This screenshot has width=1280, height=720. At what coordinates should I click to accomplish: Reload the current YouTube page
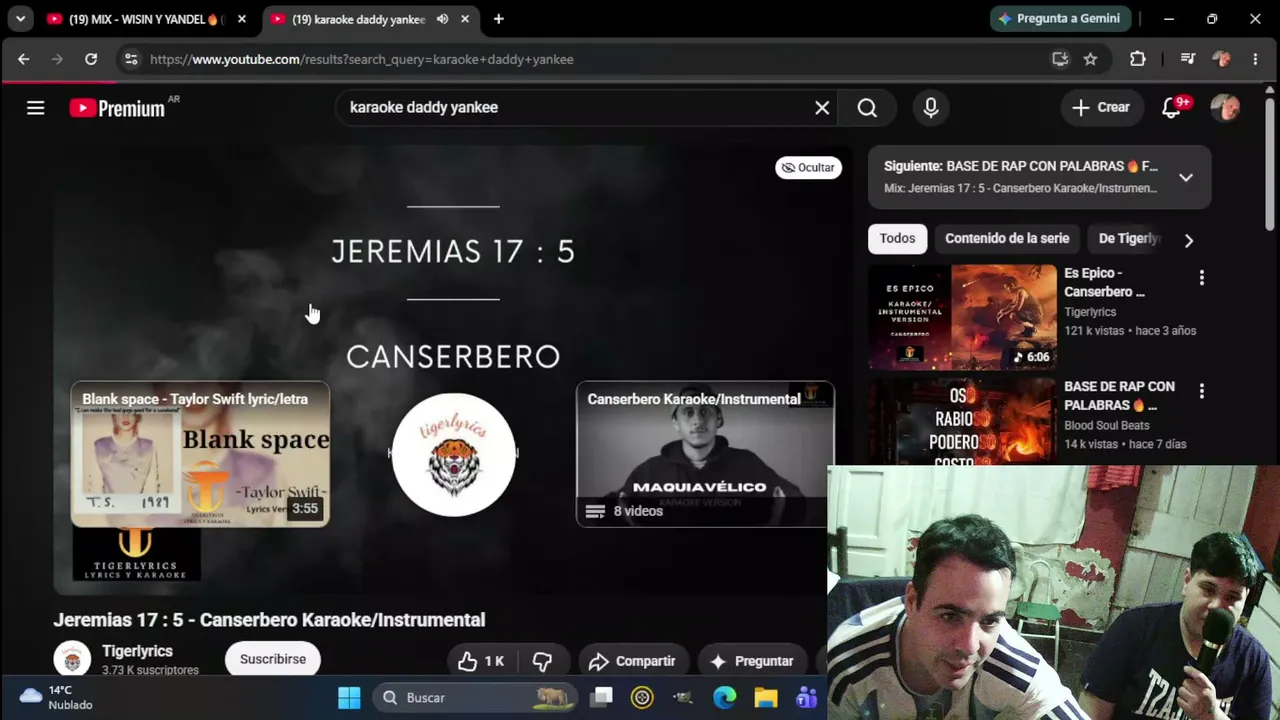tap(91, 59)
